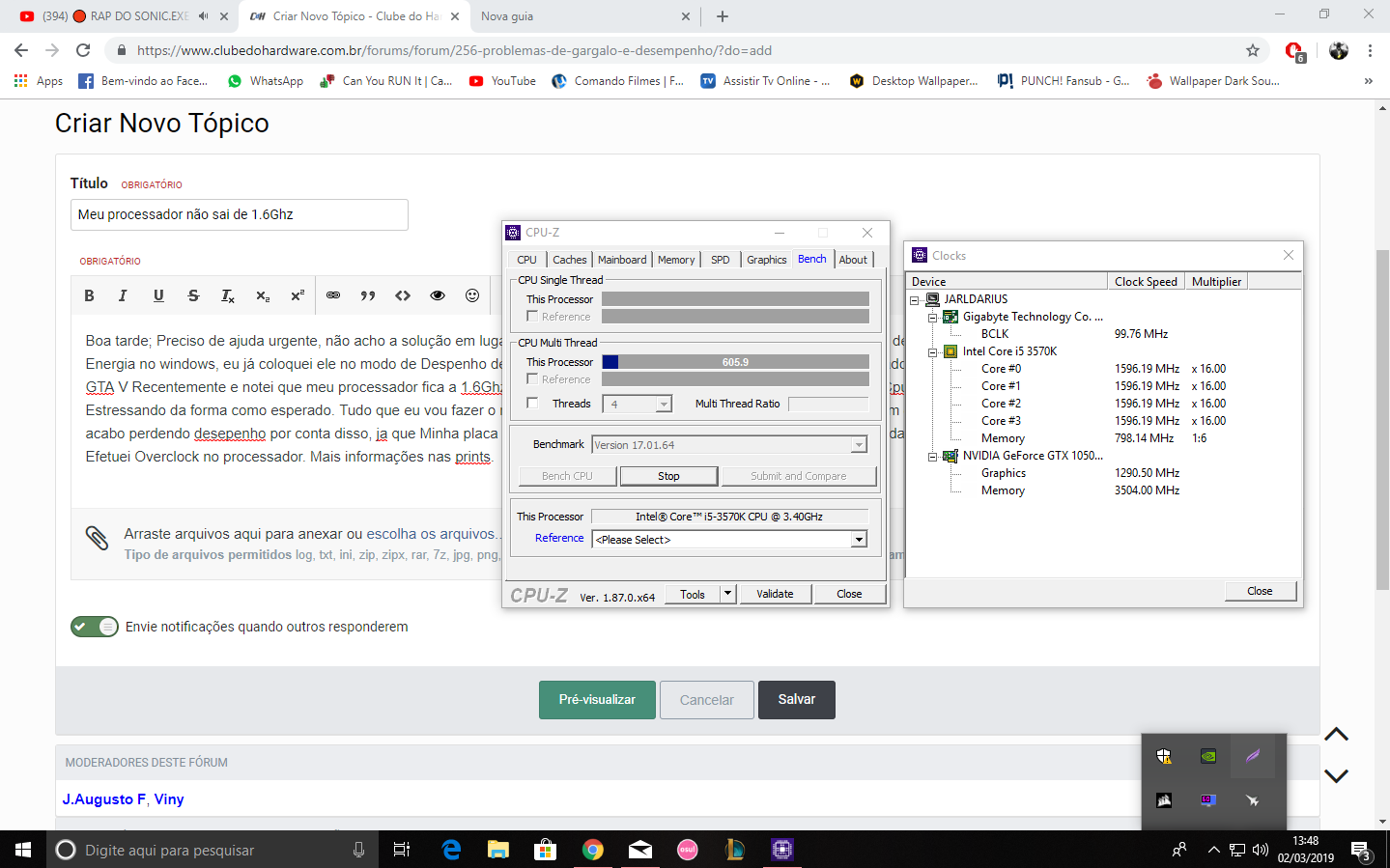
Task: Collapse the JARLDARIUS tree node
Action: [x=915, y=300]
